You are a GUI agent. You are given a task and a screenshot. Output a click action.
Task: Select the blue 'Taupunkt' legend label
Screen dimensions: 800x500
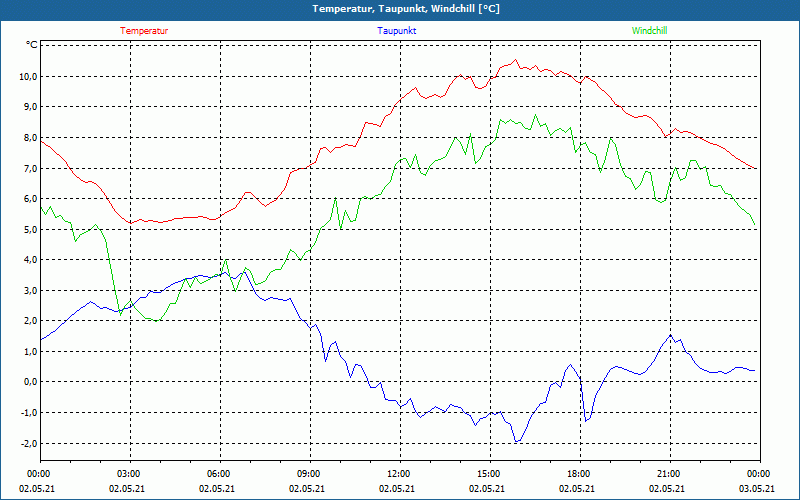click(396, 31)
